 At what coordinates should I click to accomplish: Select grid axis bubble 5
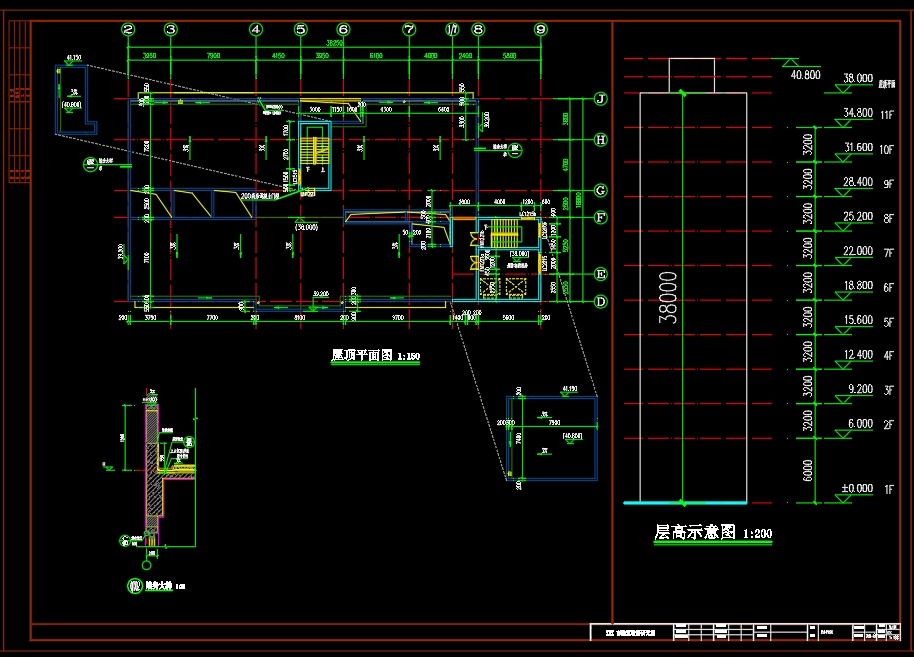coord(300,29)
